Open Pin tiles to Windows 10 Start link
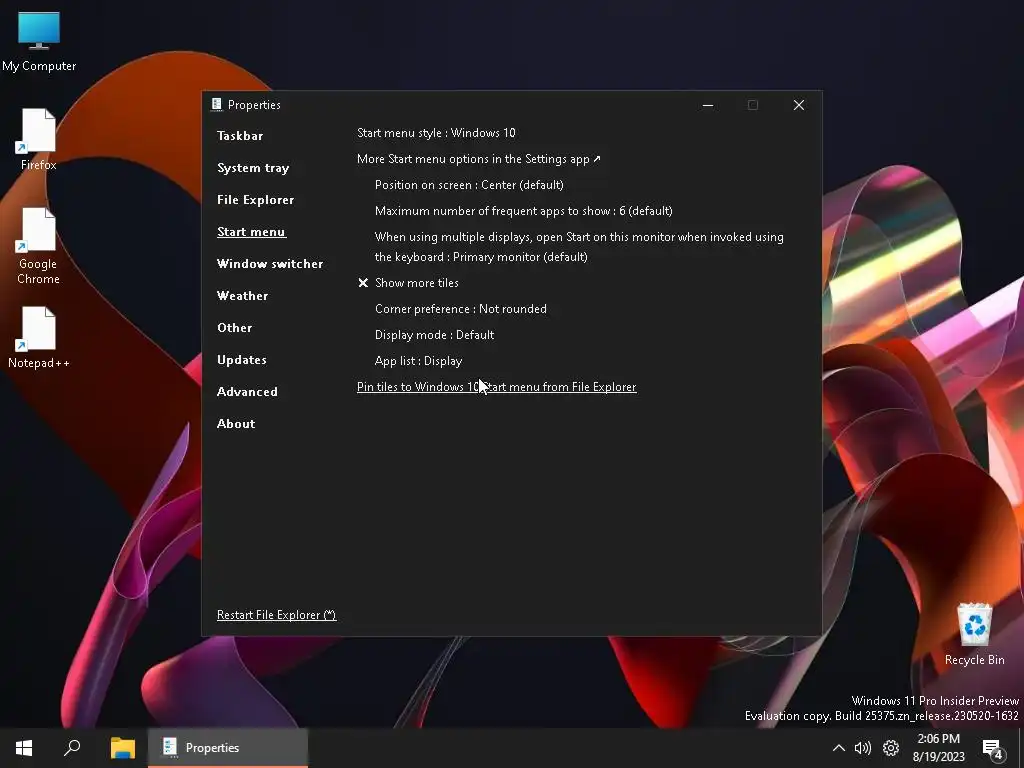The width and height of the screenshot is (1024, 768). click(x=496, y=387)
